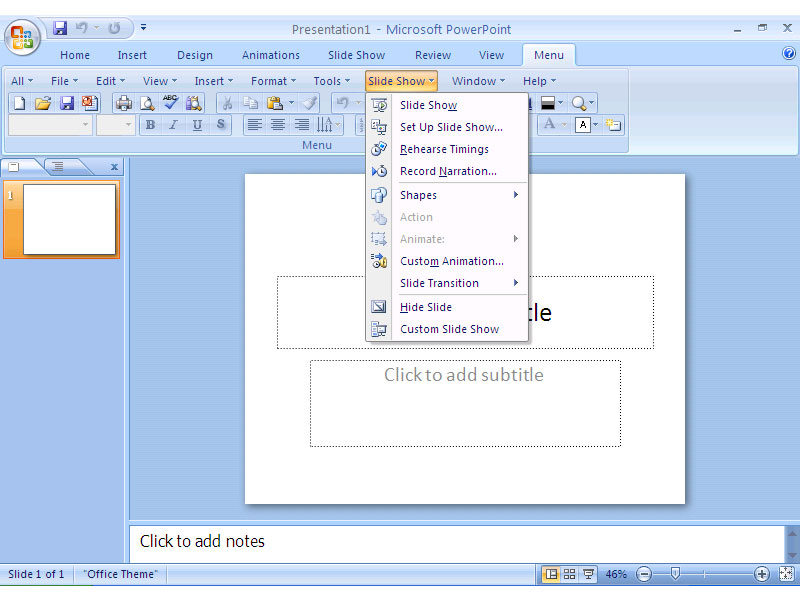Paste from clipboard
Viewport: 800px width, 600px height.
pyautogui.click(x=277, y=102)
